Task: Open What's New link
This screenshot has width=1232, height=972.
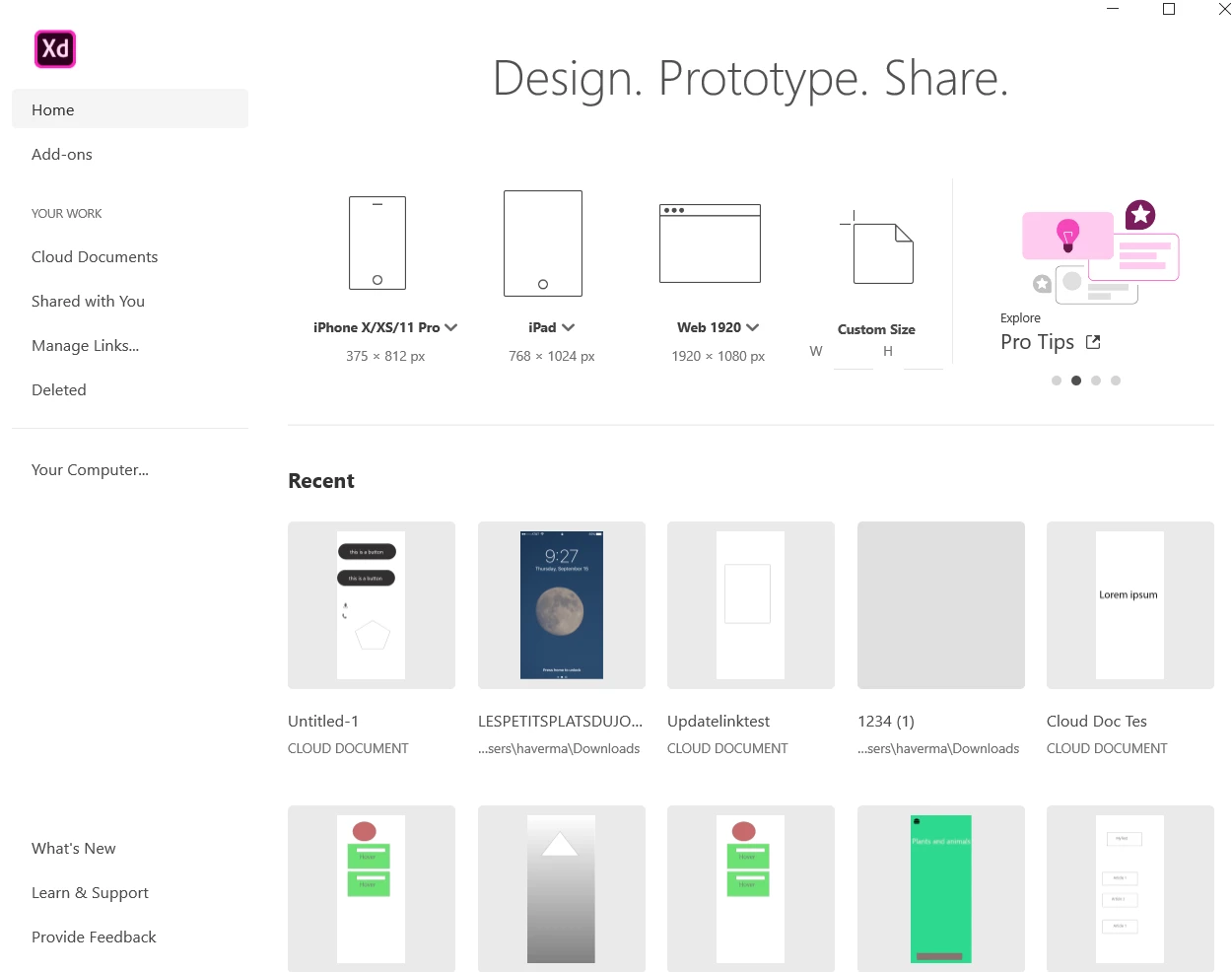Action: 74,848
